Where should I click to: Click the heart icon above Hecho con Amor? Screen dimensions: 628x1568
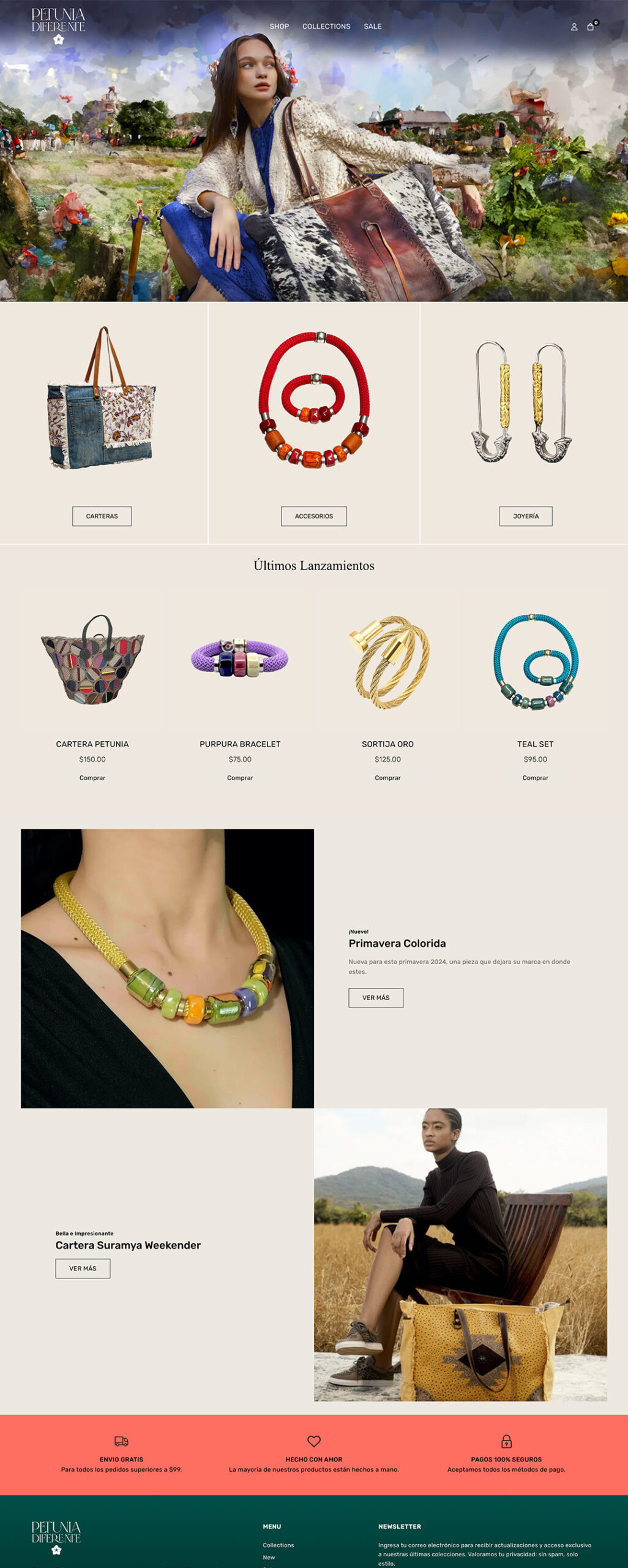click(314, 1441)
